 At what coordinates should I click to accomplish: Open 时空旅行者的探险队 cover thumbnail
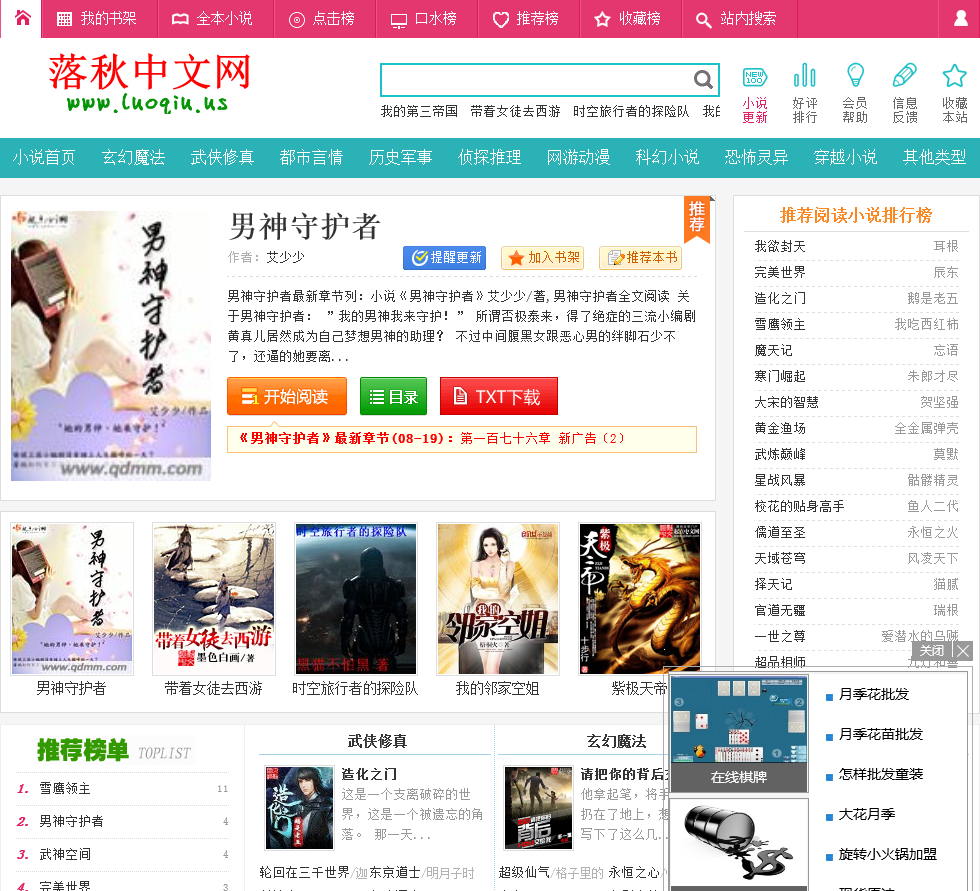pyautogui.click(x=356, y=599)
